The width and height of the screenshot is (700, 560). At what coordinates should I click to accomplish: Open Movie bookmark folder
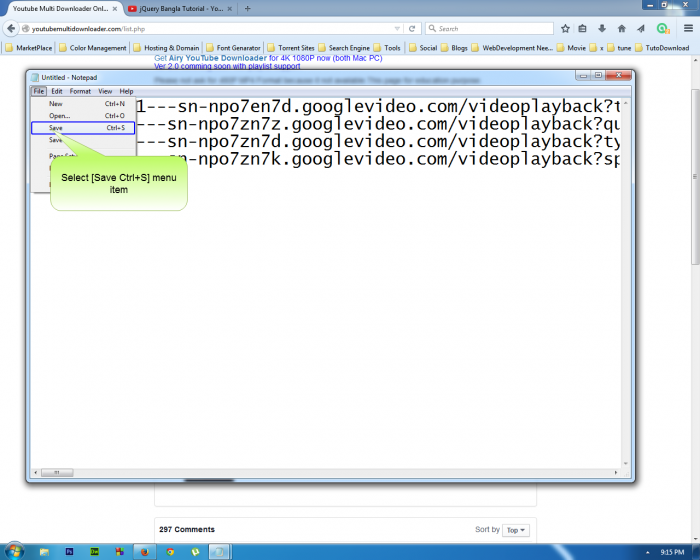pos(571,48)
